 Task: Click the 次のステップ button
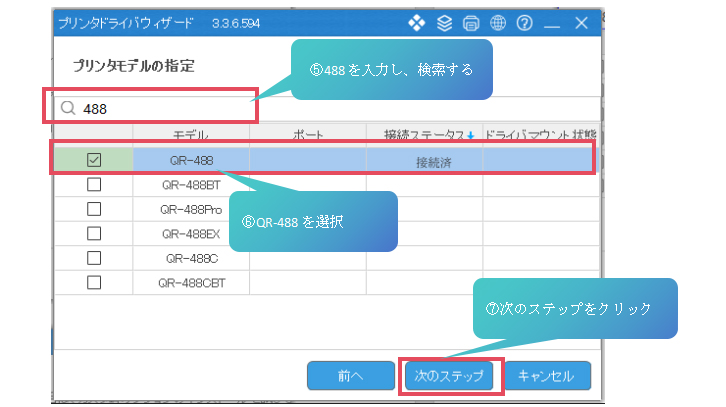click(449, 376)
